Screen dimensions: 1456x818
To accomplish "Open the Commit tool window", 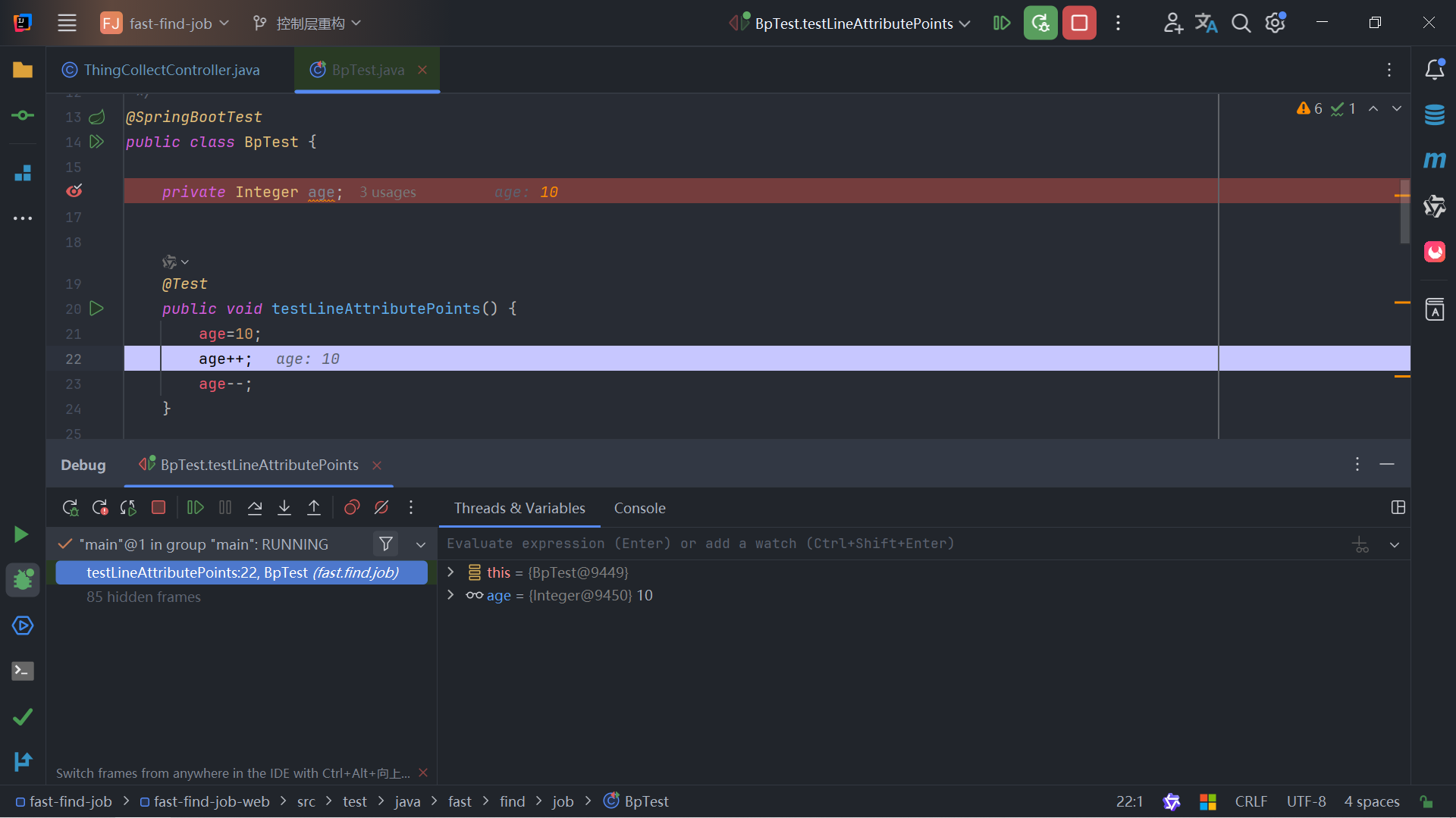I will [23, 115].
